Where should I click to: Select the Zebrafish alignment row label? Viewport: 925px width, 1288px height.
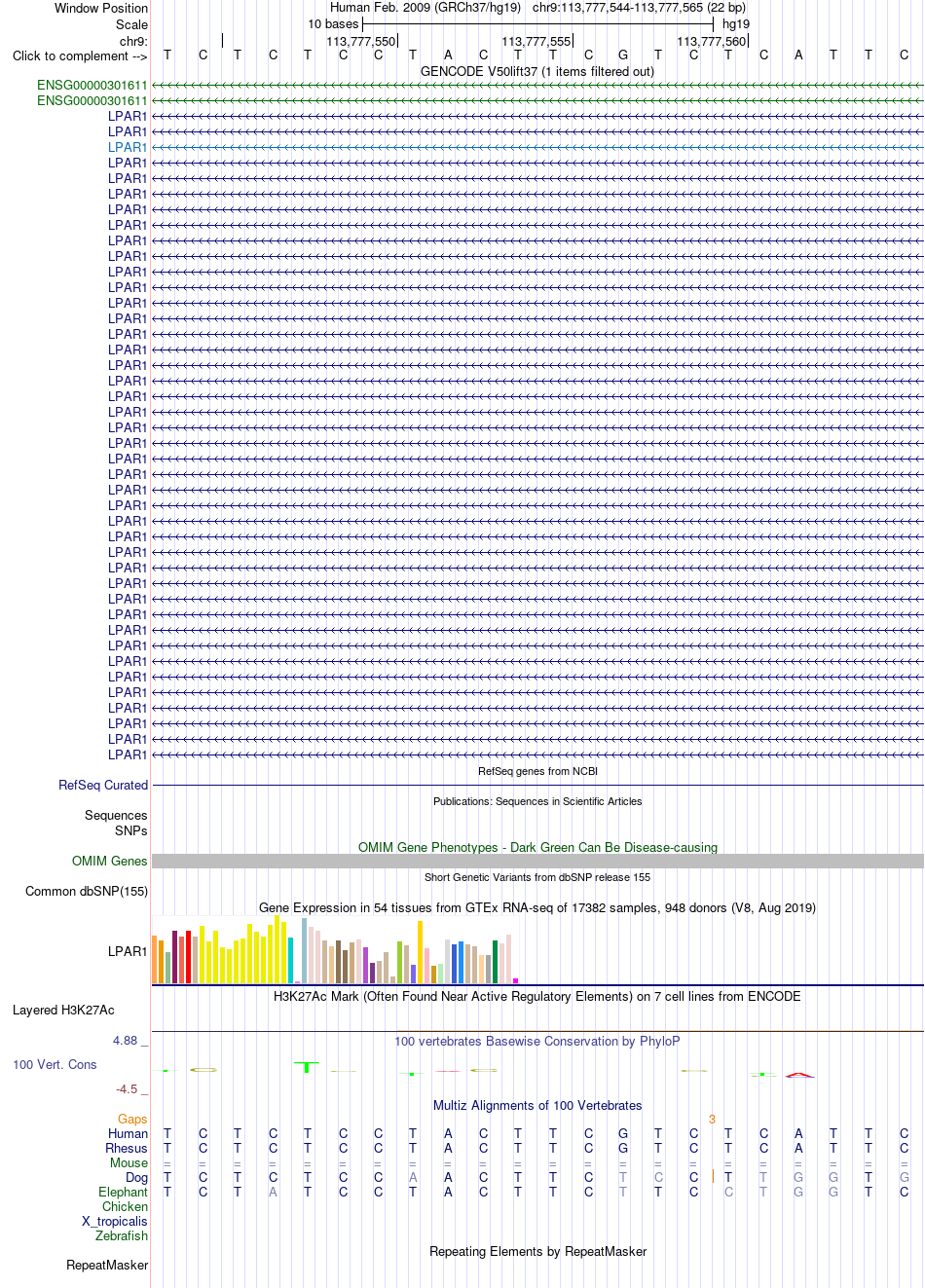[122, 1235]
